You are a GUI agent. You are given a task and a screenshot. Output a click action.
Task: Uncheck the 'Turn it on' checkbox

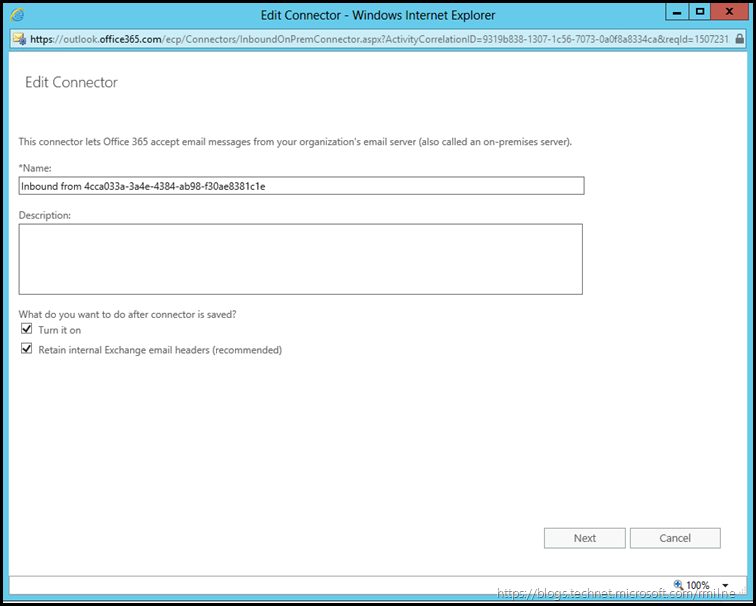pyautogui.click(x=25, y=330)
